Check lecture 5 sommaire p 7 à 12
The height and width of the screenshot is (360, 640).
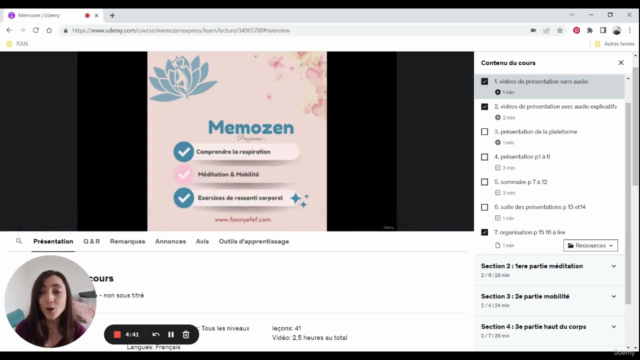[x=484, y=182]
